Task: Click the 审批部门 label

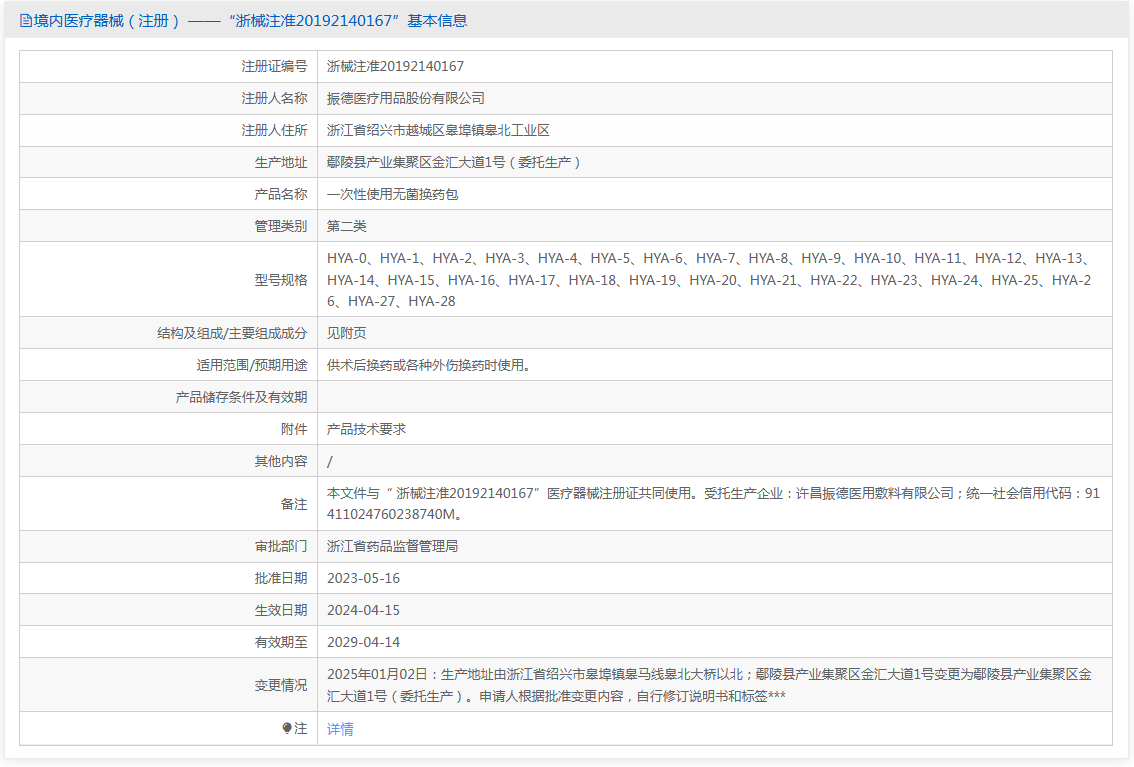Action: (x=281, y=547)
